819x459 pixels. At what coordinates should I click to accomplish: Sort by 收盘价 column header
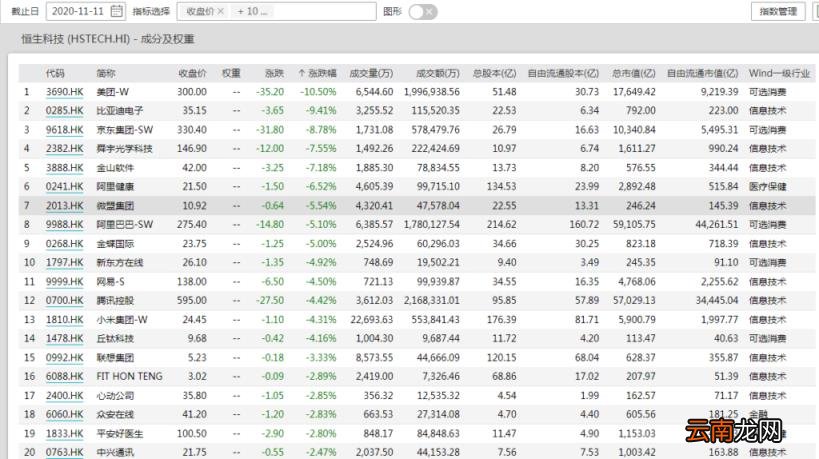click(x=192, y=73)
